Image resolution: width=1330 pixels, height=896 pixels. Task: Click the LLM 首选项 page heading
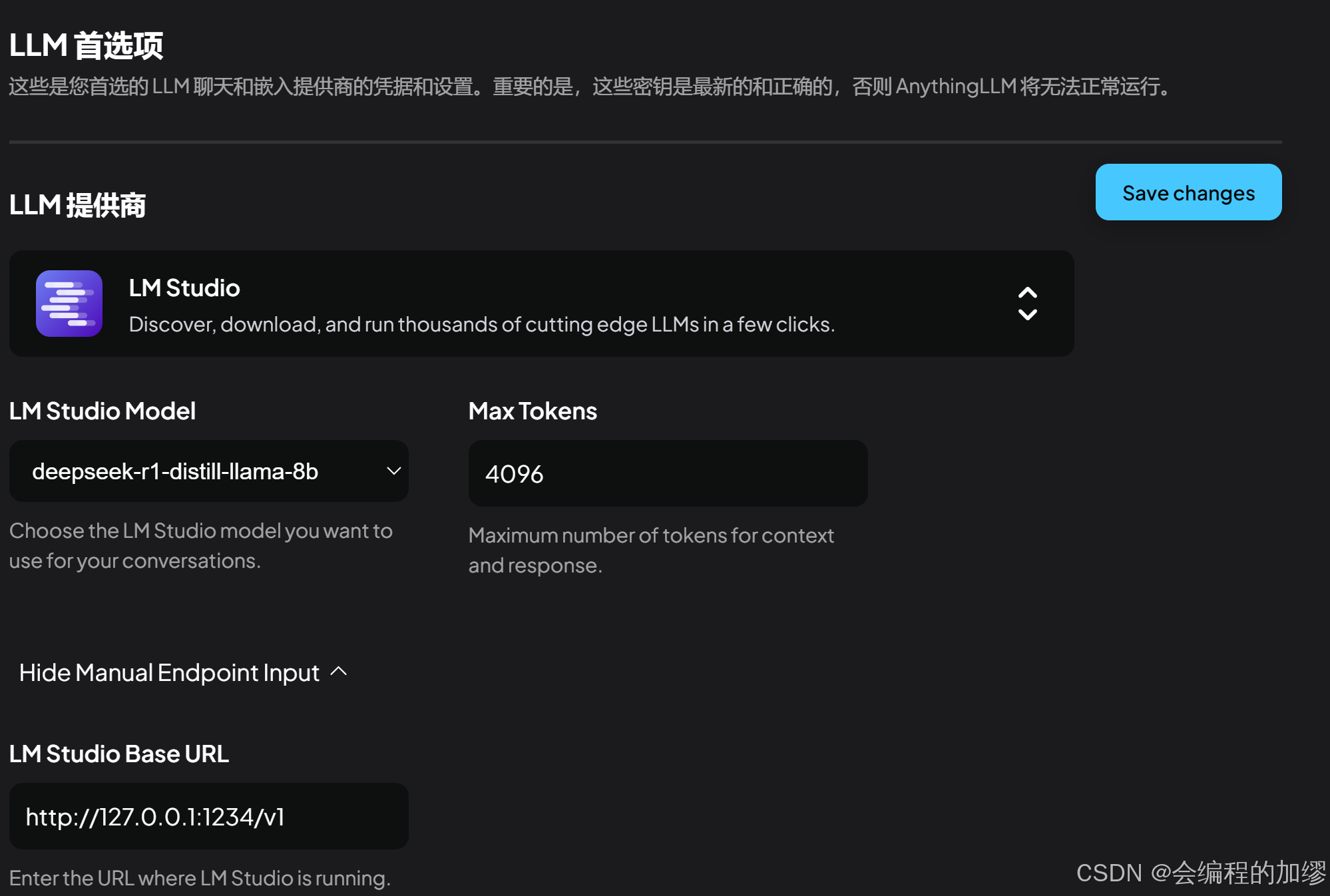[x=86, y=46]
